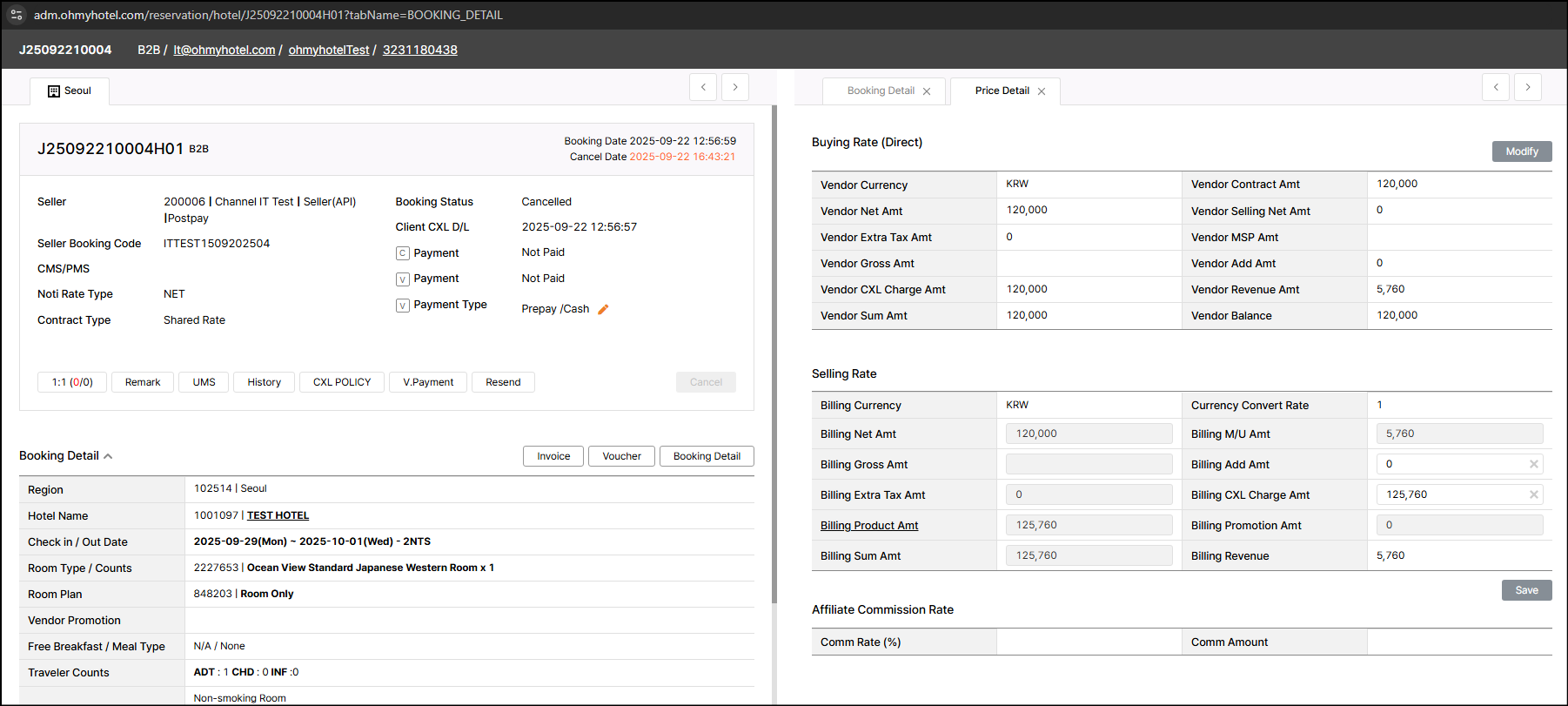
Task: Open the TEST HOTEL link
Action: coord(278,515)
